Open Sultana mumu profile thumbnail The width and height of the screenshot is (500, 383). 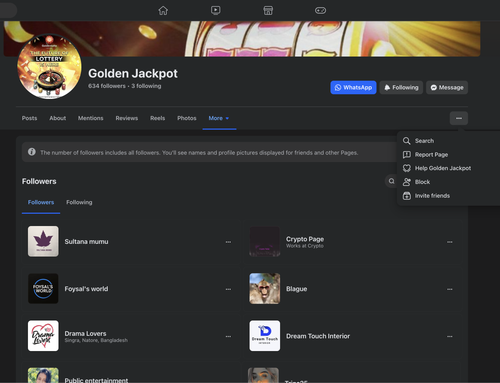point(43,241)
